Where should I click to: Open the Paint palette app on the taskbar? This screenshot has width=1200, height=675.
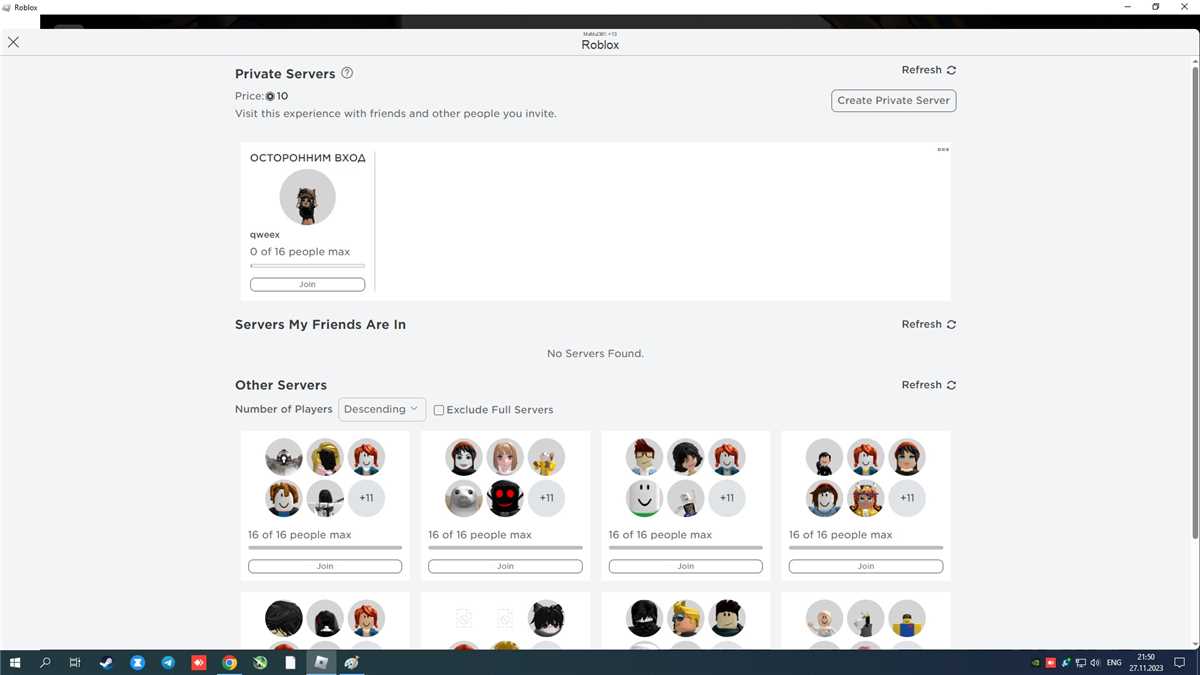352,662
